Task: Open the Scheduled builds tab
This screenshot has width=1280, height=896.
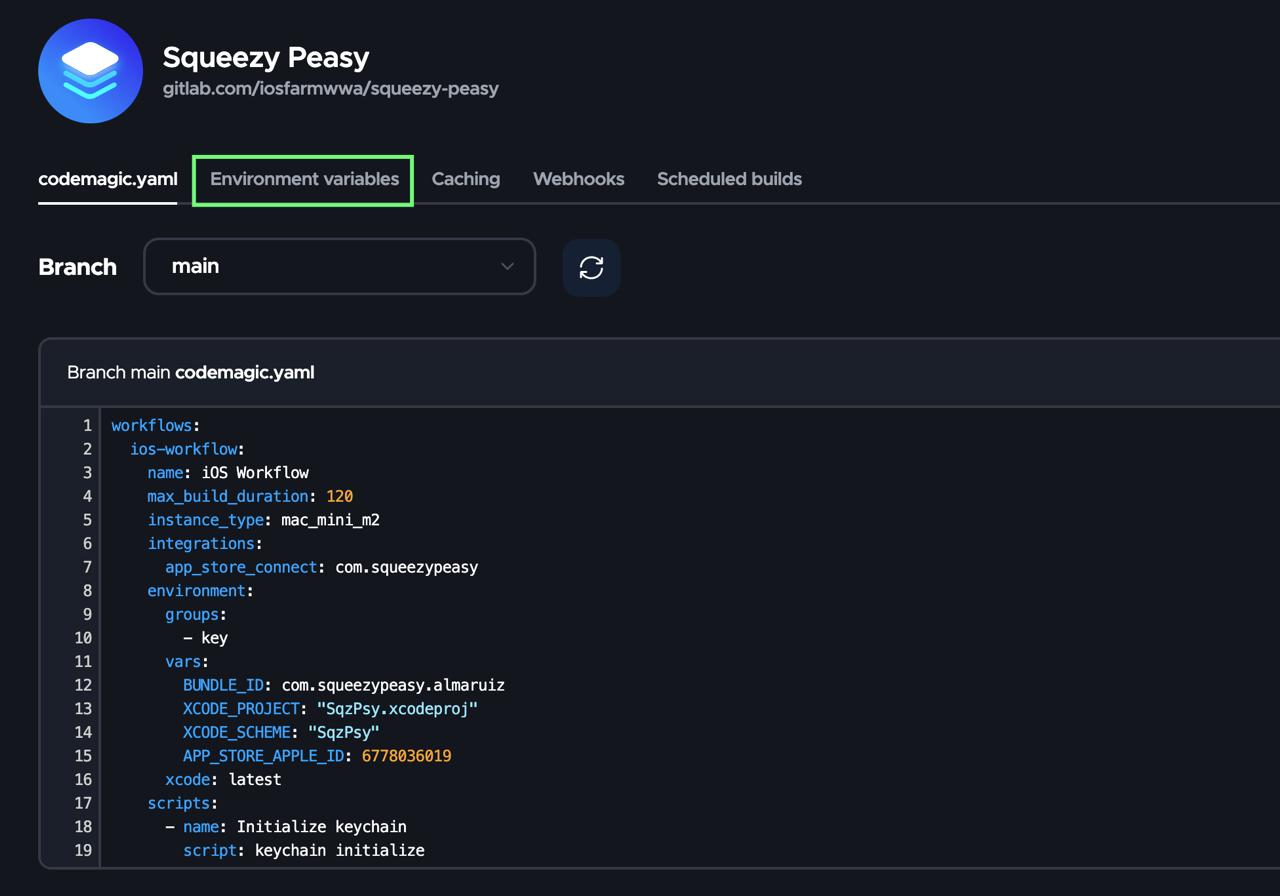Action: [729, 179]
